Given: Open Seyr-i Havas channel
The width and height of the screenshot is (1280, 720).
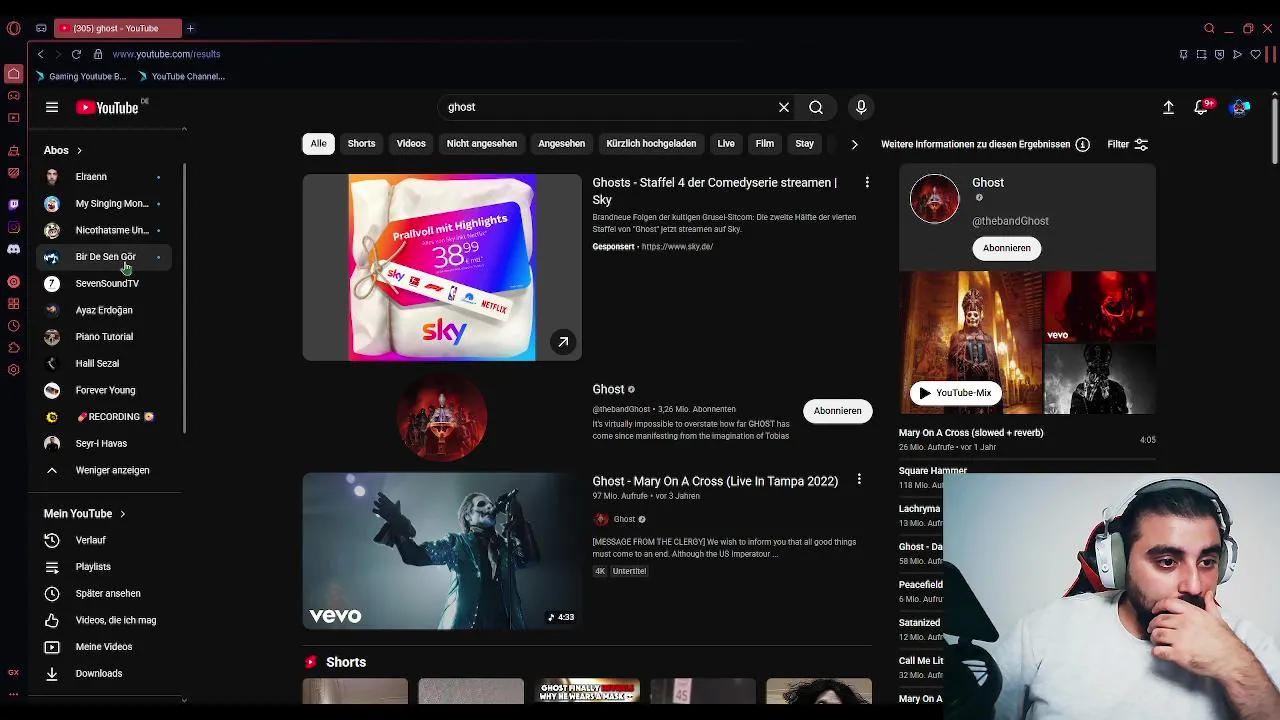Looking at the screenshot, I should pyautogui.click(x=104, y=444).
